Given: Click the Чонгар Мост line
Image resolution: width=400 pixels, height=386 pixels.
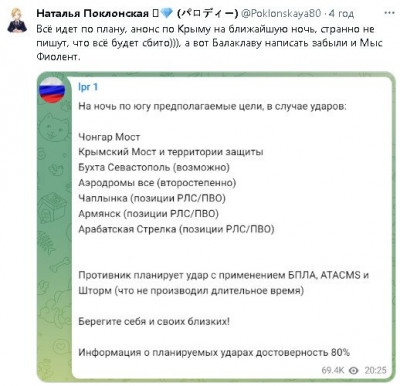Looking at the screenshot, I should tap(109, 137).
